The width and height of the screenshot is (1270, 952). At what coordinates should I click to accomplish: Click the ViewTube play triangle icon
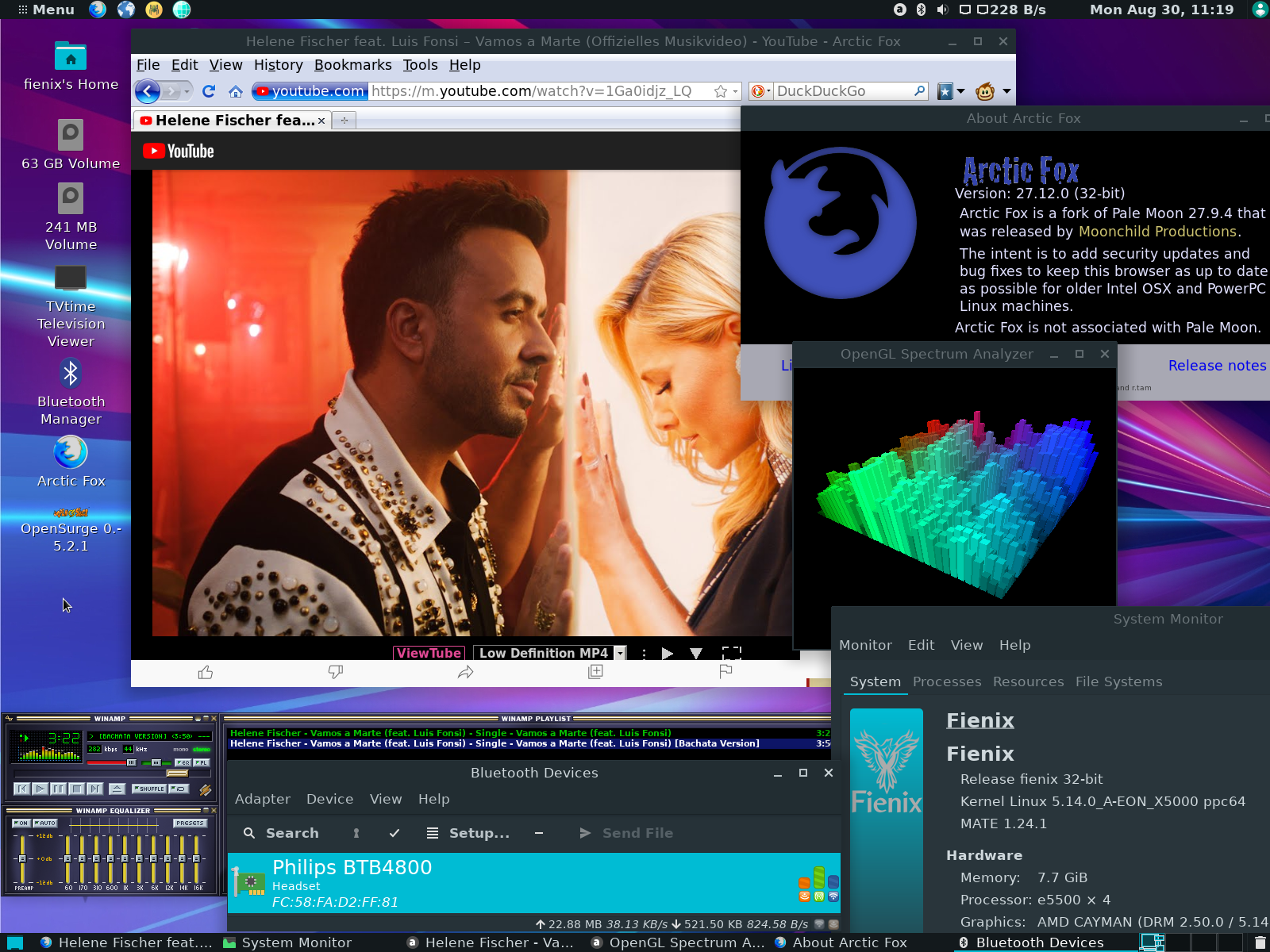(668, 654)
